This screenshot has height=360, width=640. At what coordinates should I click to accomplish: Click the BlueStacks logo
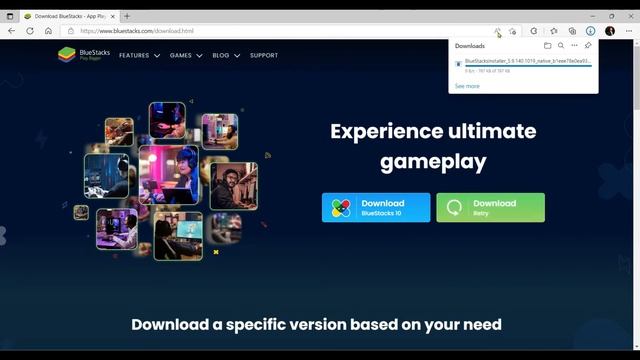pos(84,55)
